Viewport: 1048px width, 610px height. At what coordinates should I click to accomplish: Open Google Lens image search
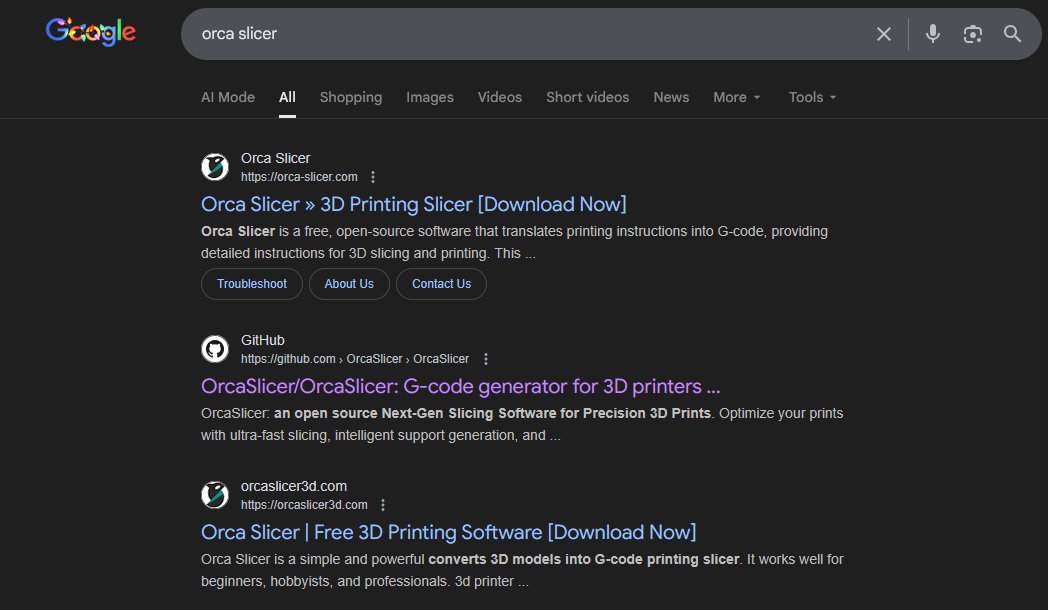pyautogui.click(x=972, y=33)
